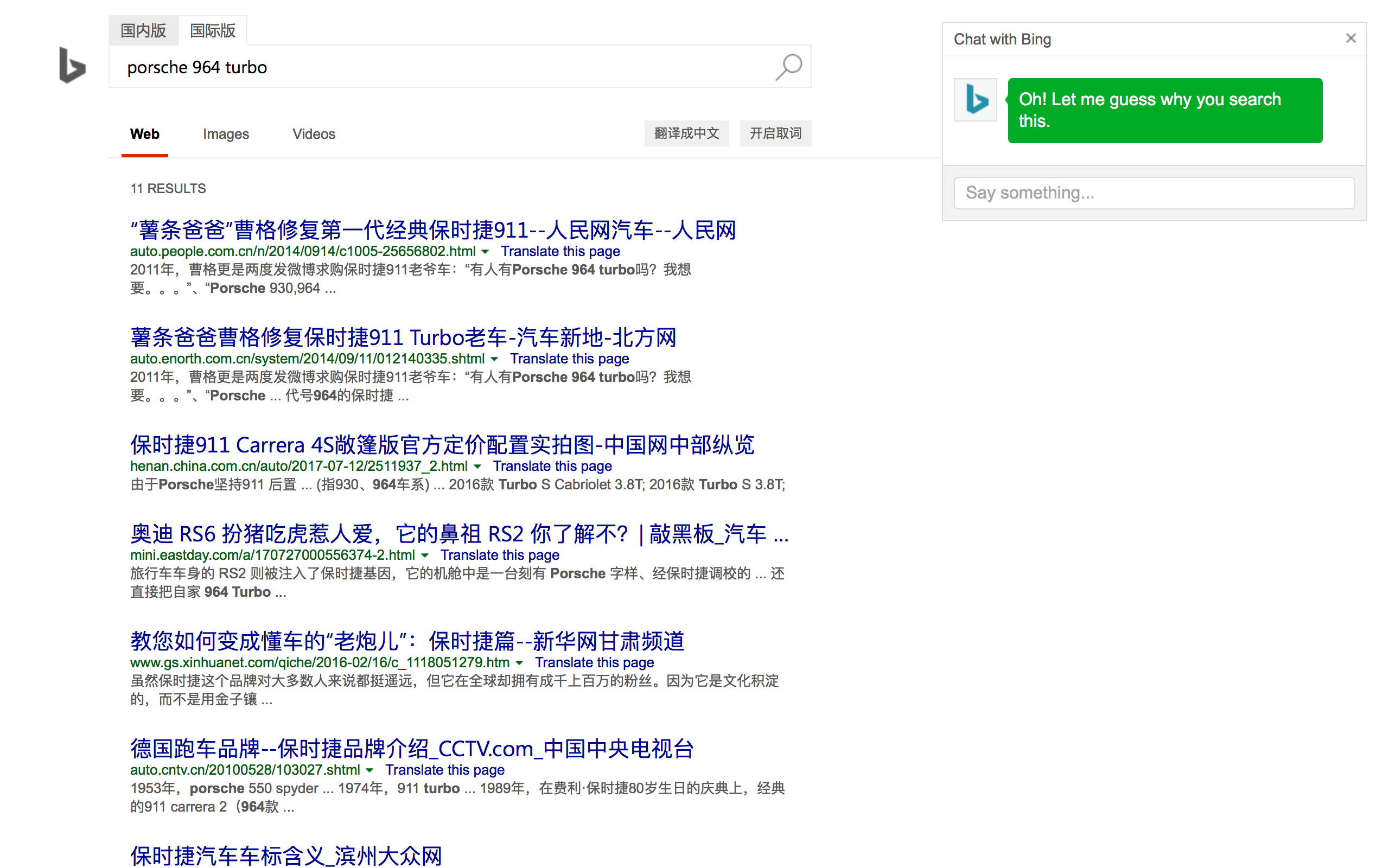Click the 开启取词 button
This screenshot has height=868, width=1389.
pyautogui.click(x=775, y=133)
